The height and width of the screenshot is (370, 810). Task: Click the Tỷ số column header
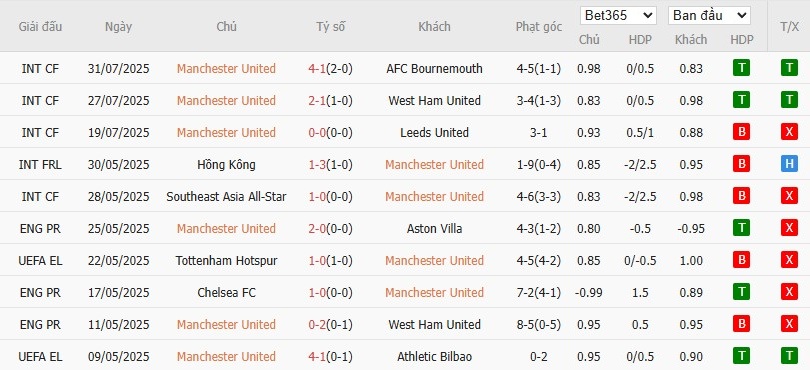(x=331, y=27)
